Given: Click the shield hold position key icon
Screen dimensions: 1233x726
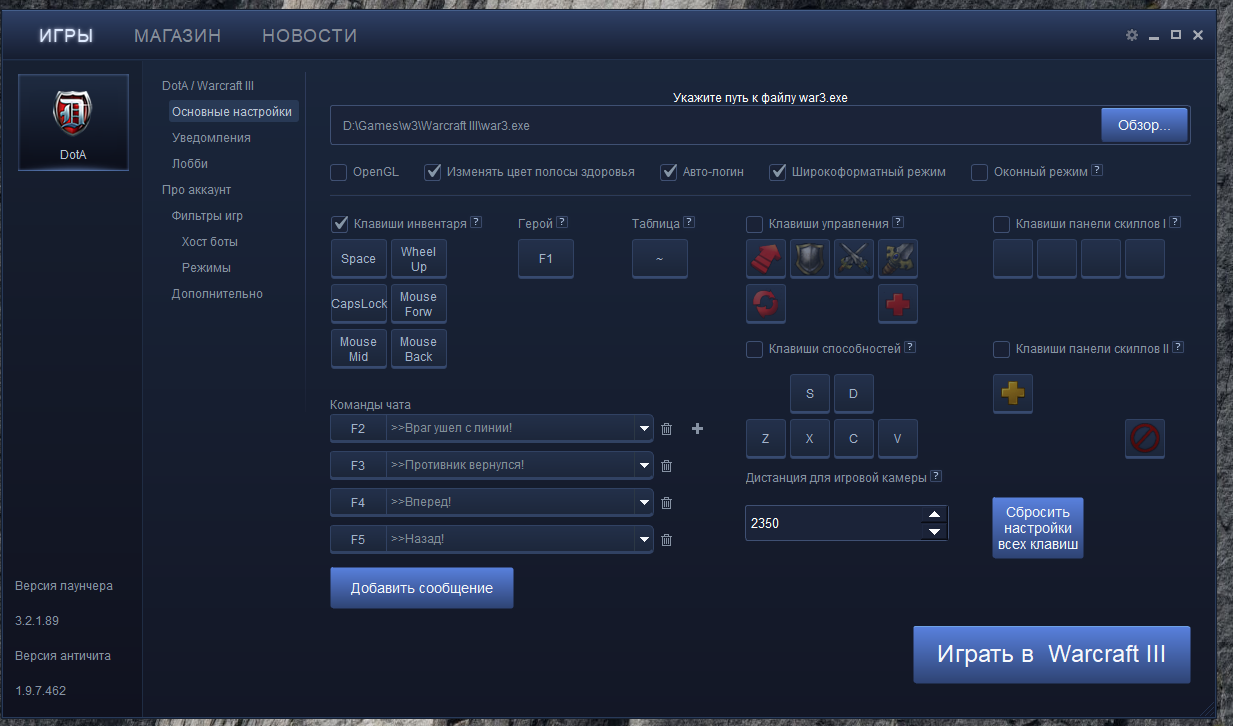Looking at the screenshot, I should click(x=810, y=259).
